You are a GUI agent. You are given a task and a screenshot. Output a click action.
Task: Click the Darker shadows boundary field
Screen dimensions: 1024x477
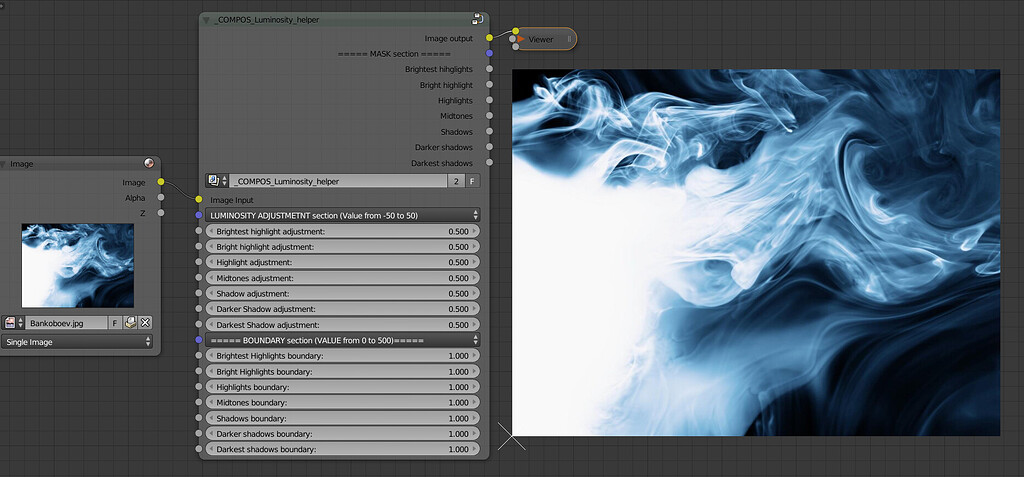pos(343,433)
